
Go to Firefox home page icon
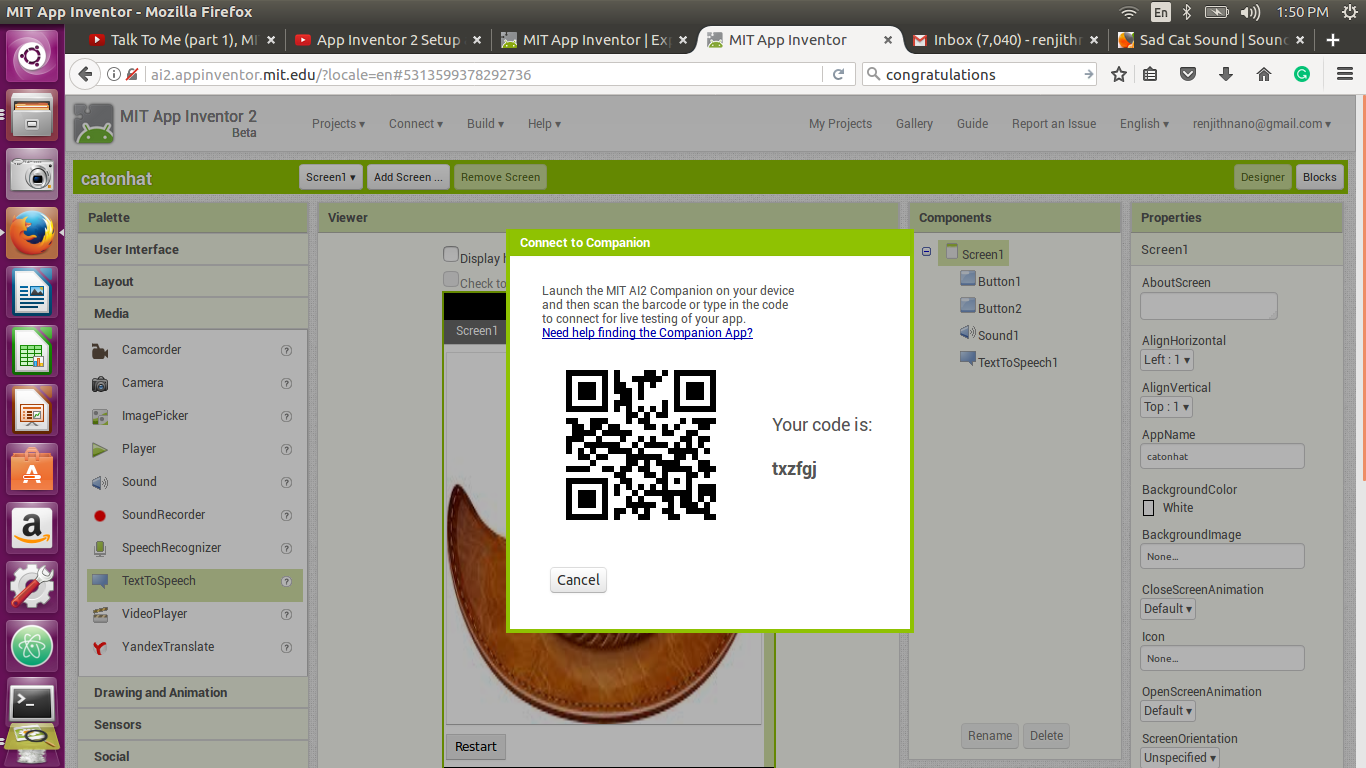pos(1264,74)
